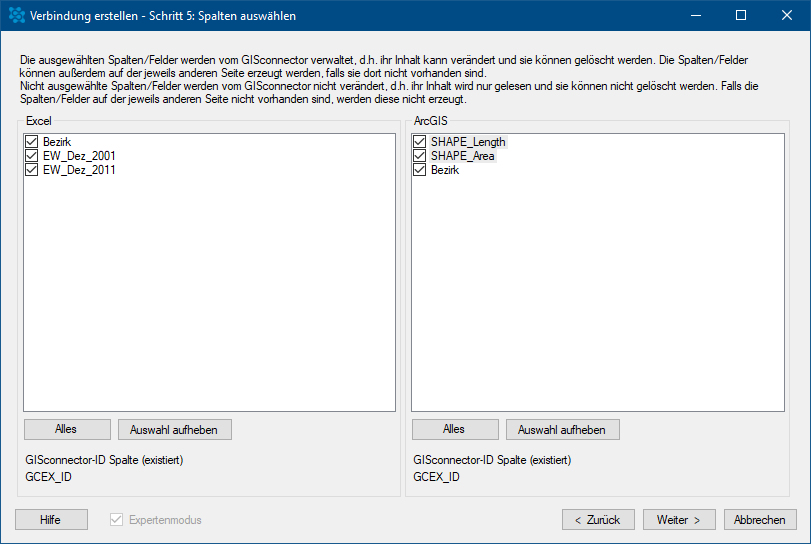The image size is (811, 544).
Task: Close the Verbindung erstellen dialog
Action: point(787,16)
